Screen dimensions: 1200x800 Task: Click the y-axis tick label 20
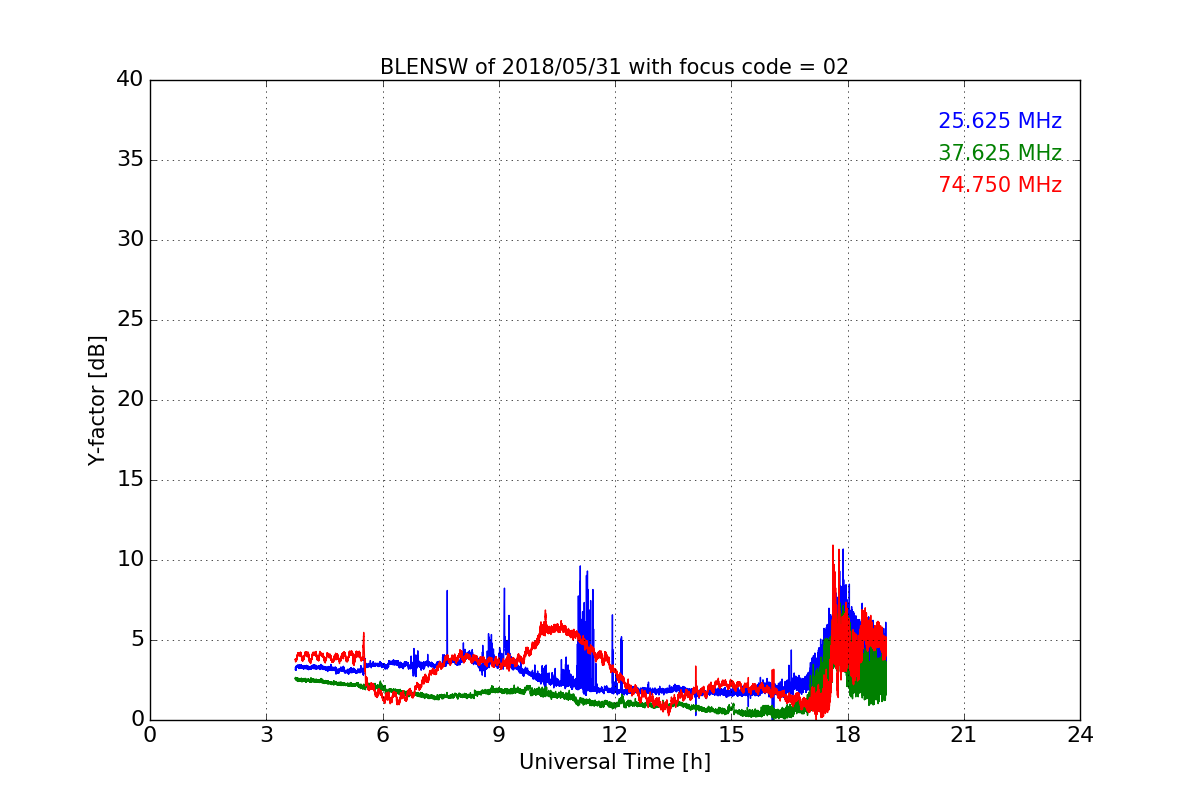(x=130, y=400)
